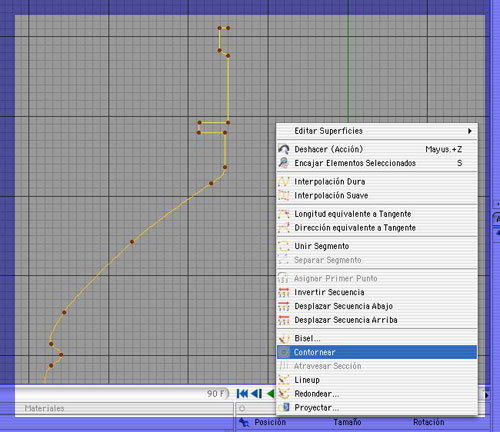Image resolution: width=500 pixels, height=432 pixels.
Task: Click the Invertir Secuencia icon
Action: click(x=284, y=292)
